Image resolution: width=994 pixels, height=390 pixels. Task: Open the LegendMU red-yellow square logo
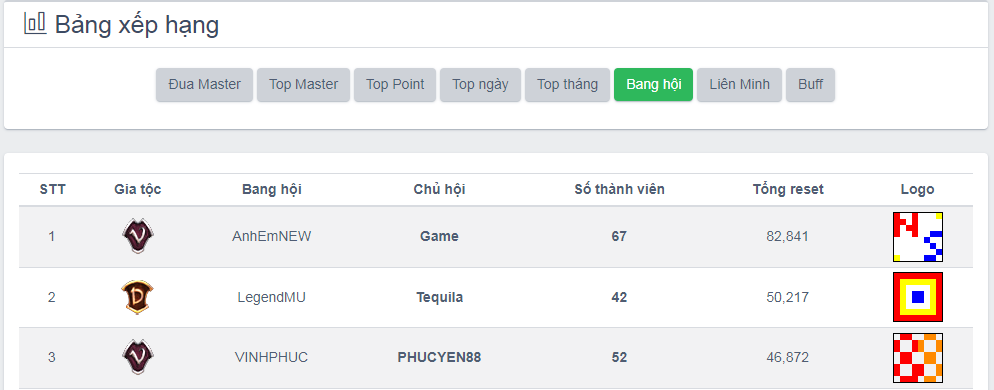pyautogui.click(x=918, y=297)
